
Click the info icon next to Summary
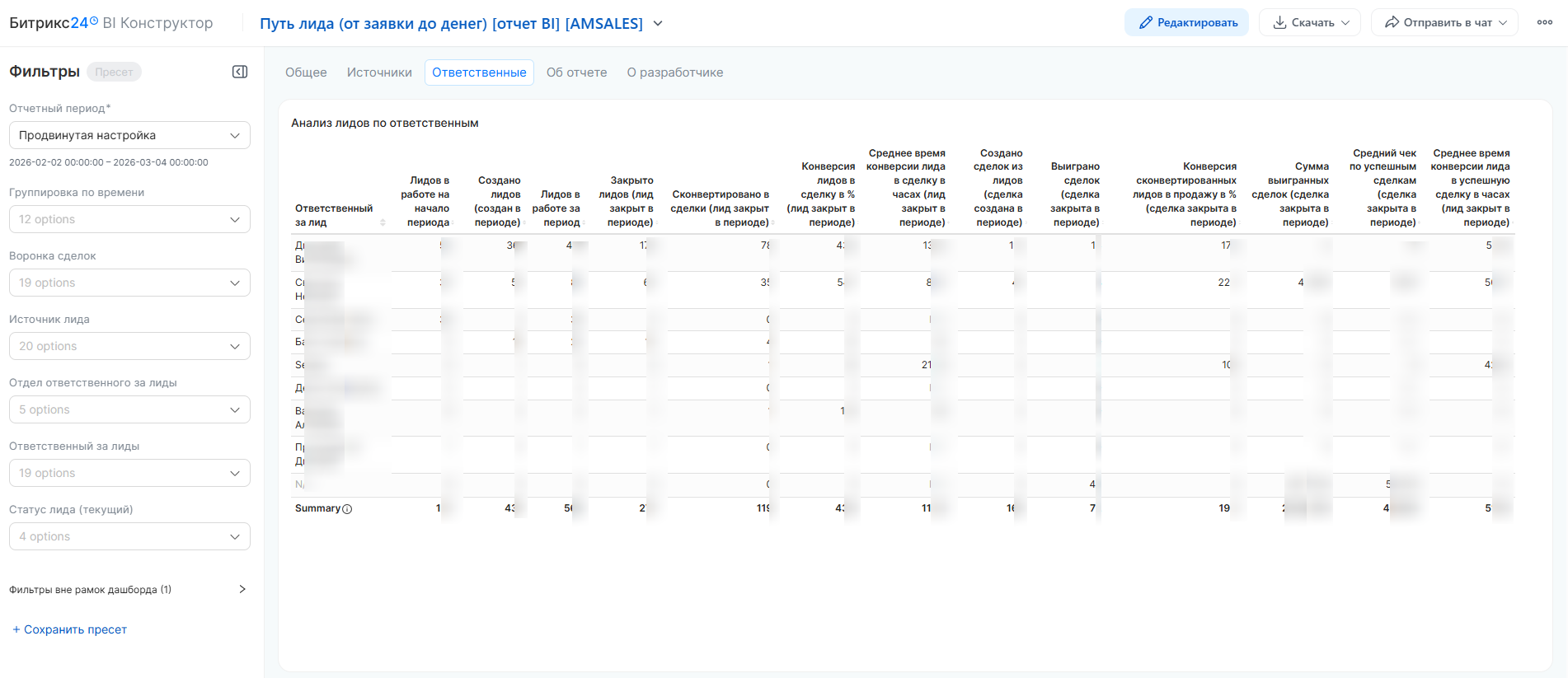click(x=347, y=509)
